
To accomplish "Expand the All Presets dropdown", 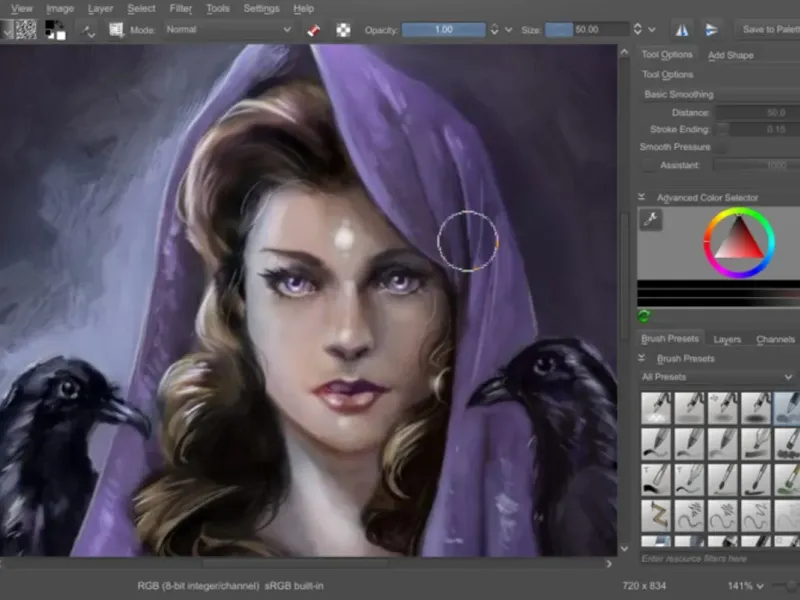I will (x=718, y=377).
